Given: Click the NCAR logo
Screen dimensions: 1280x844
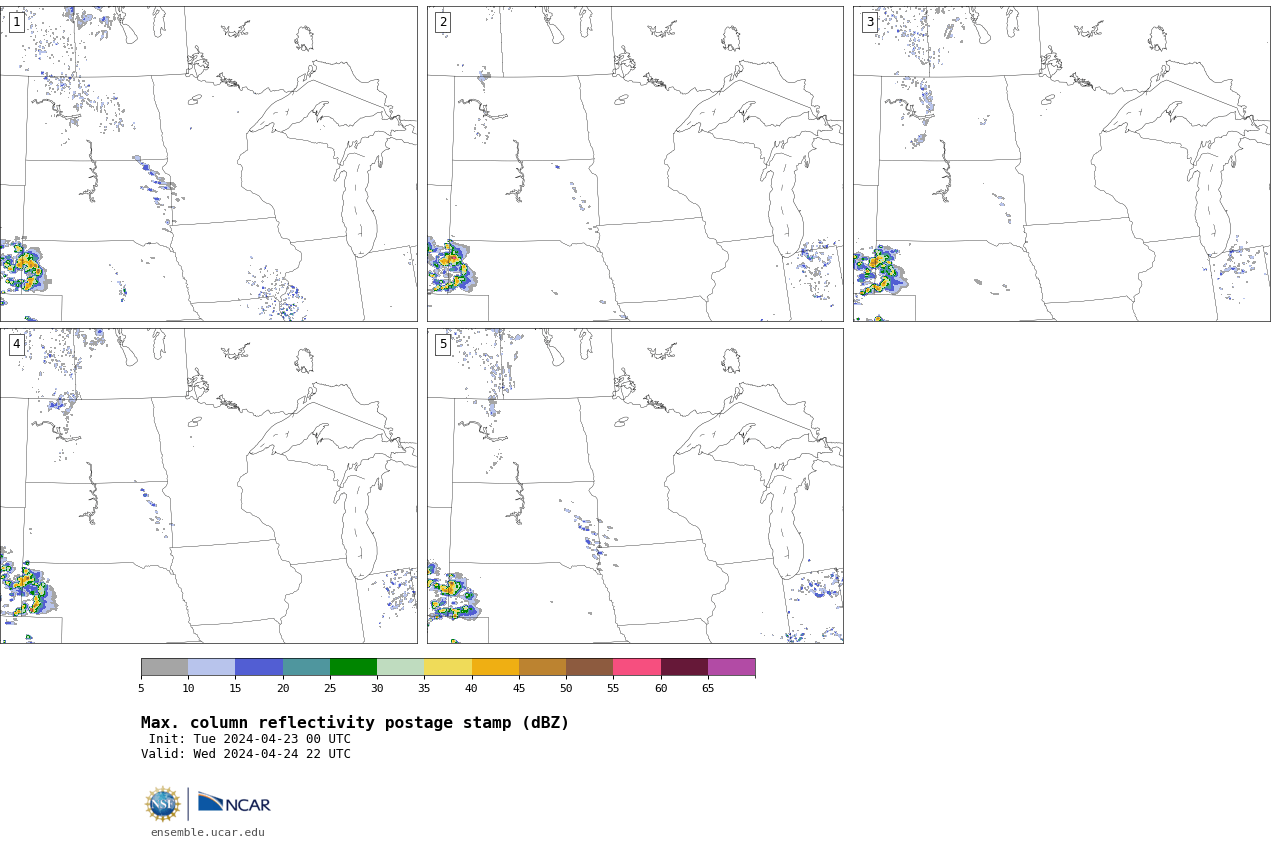Looking at the screenshot, I should pyautogui.click(x=234, y=803).
